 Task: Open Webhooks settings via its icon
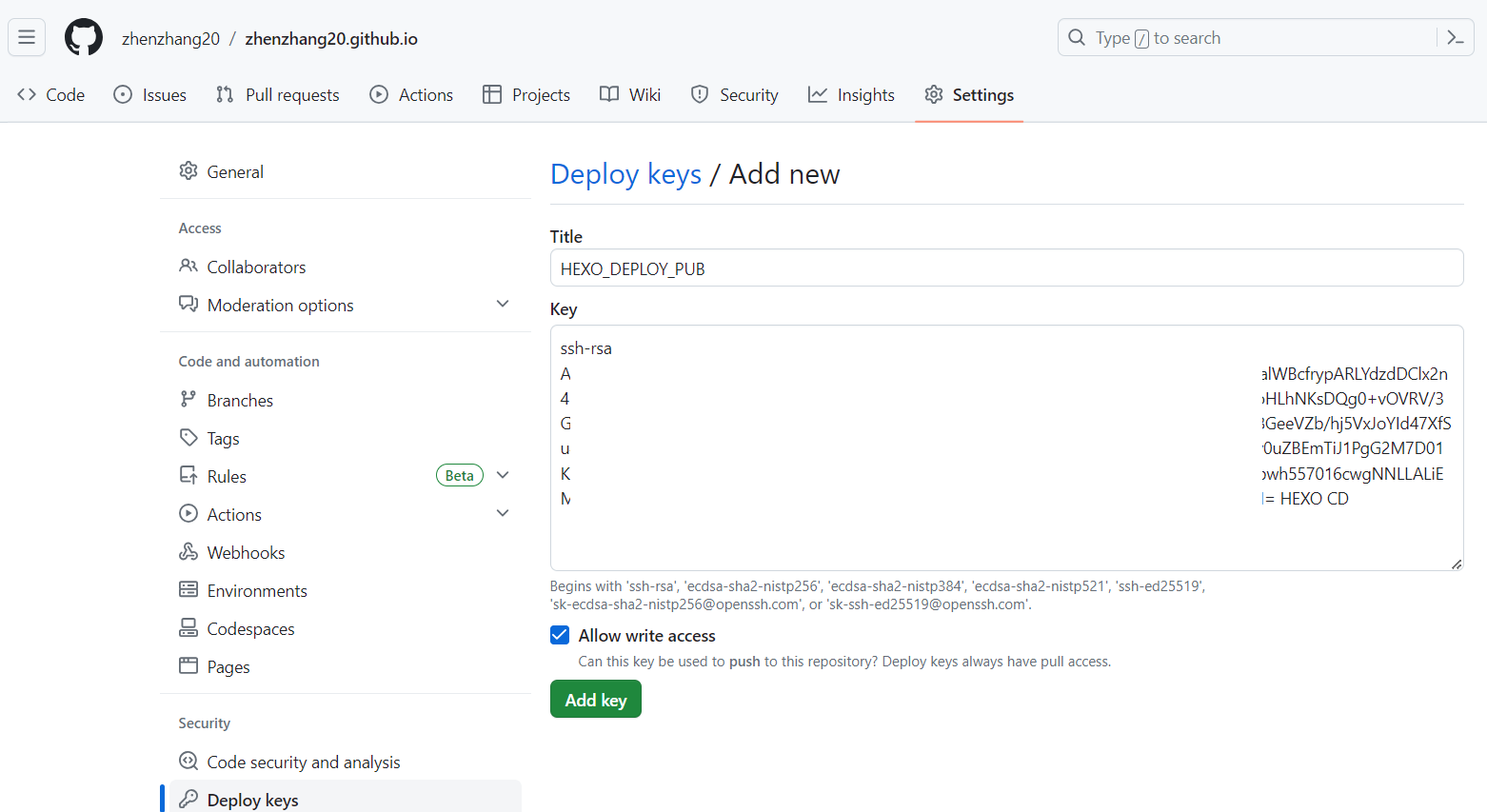click(188, 552)
